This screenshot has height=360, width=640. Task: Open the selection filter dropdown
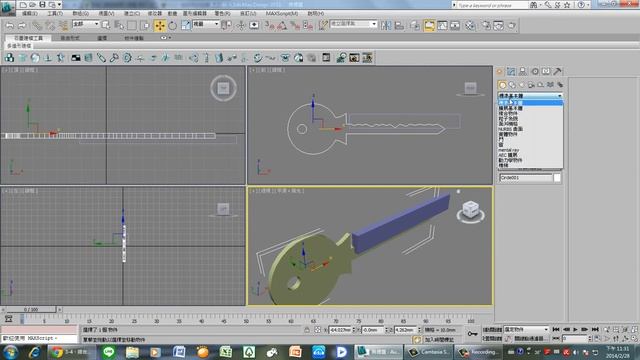tap(86, 24)
